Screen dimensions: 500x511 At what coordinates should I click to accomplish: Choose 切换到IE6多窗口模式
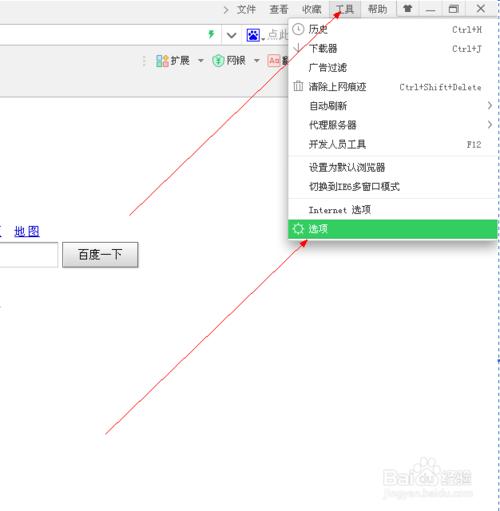393,186
